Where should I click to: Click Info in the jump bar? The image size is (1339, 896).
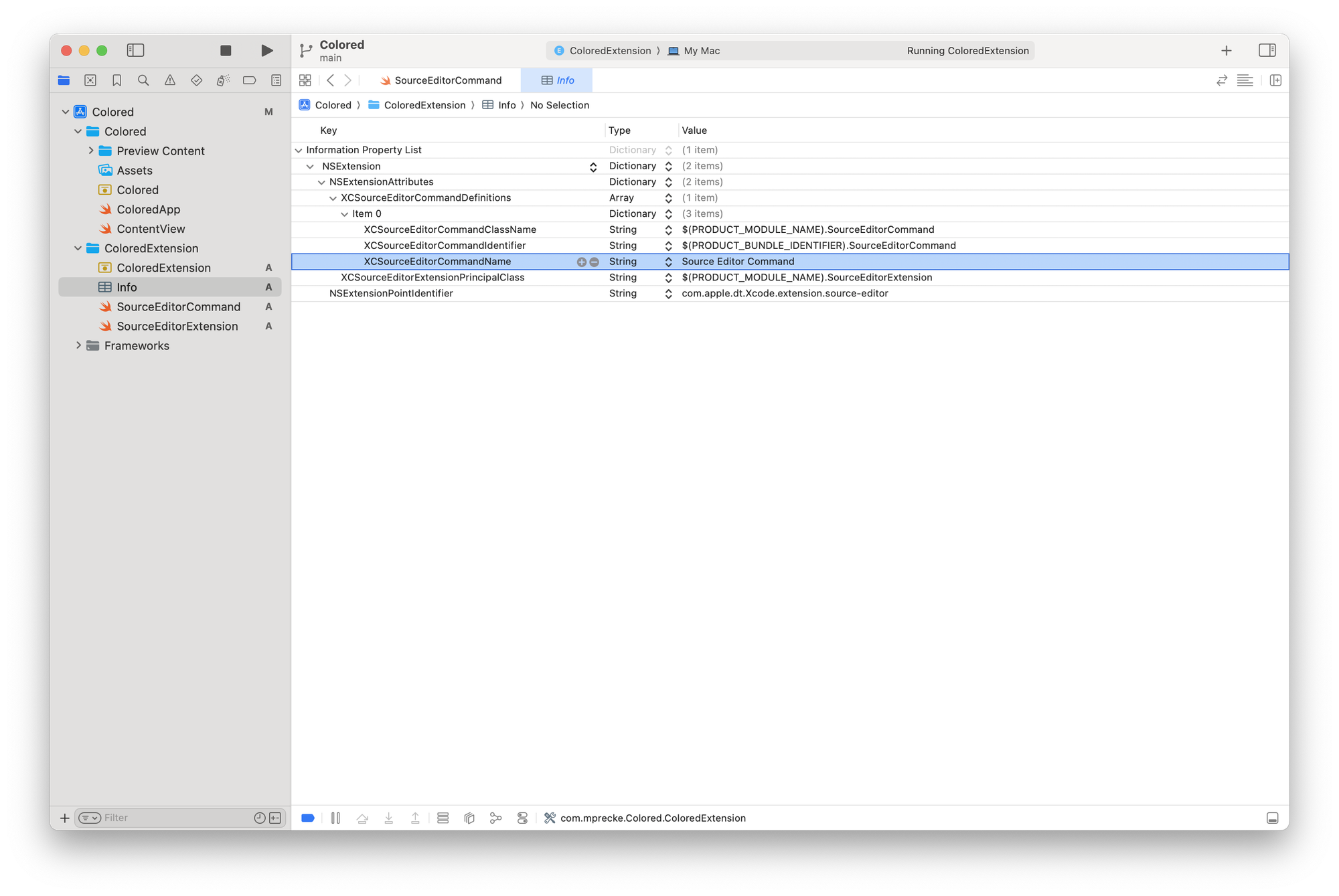[499, 105]
